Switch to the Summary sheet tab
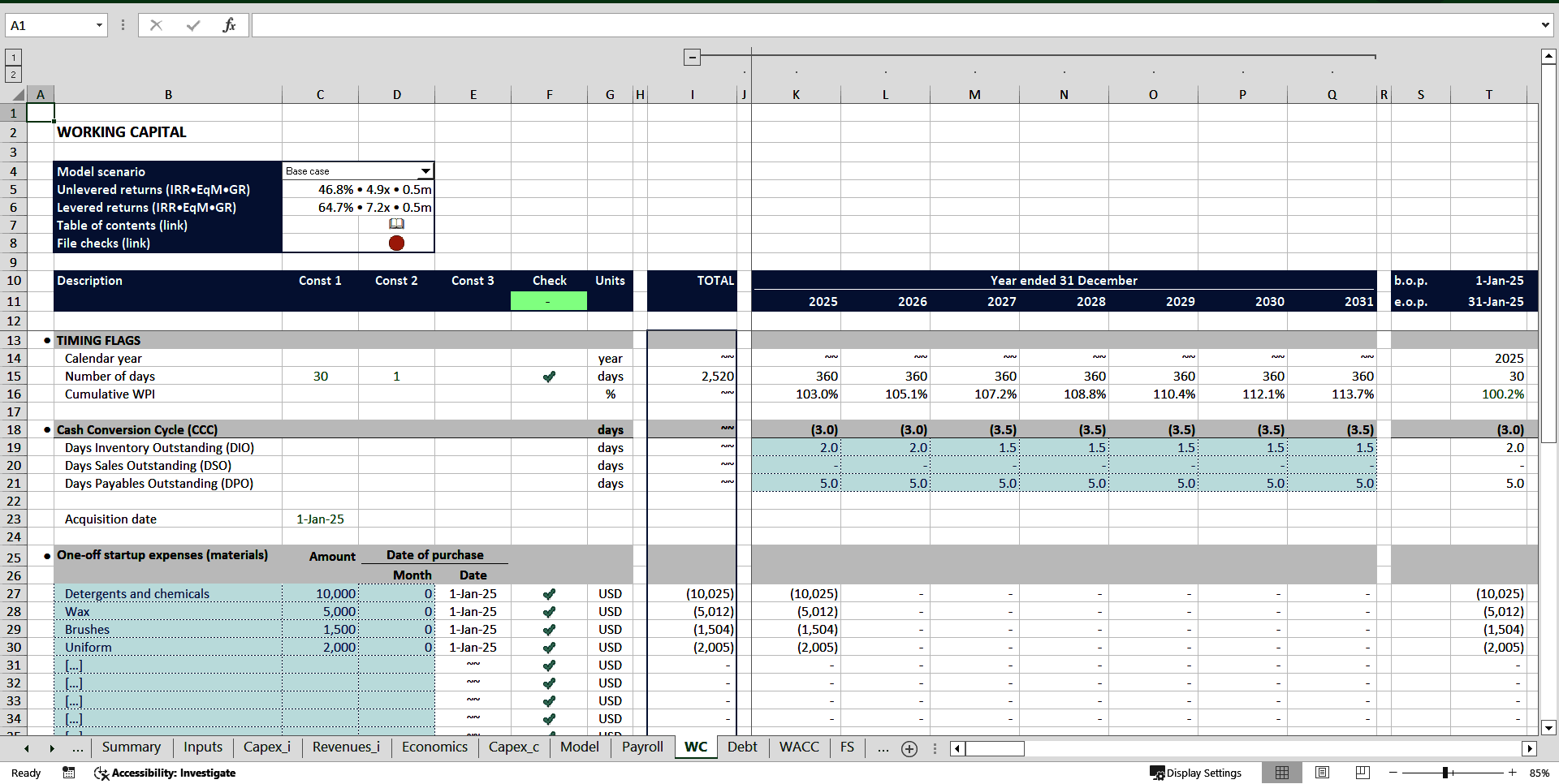 pyautogui.click(x=131, y=747)
